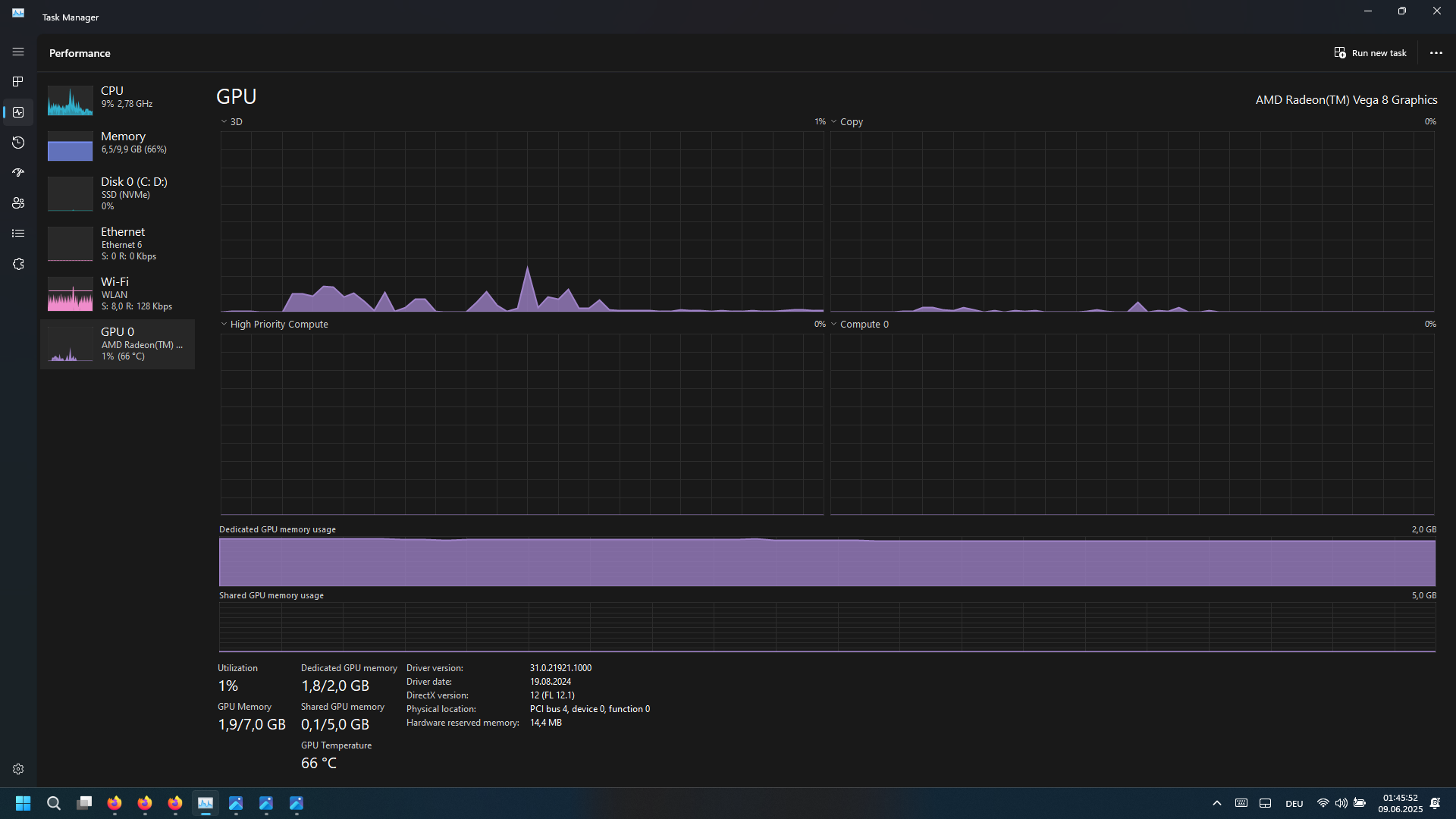This screenshot has height=819, width=1456.
Task: Click the GPU Temperature 66 °C value
Action: pyautogui.click(x=318, y=763)
